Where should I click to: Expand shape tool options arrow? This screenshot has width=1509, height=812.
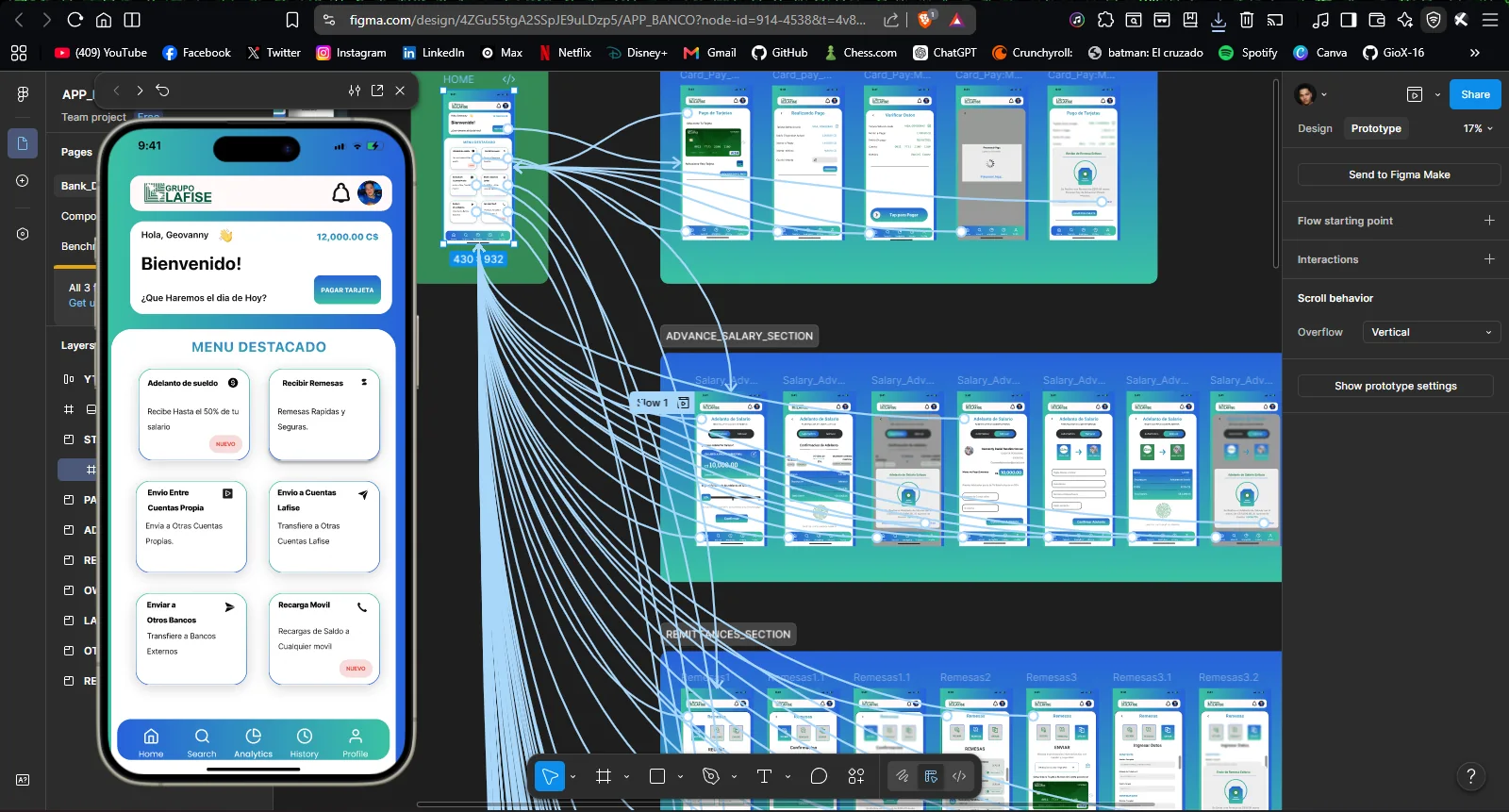pyautogui.click(x=680, y=776)
